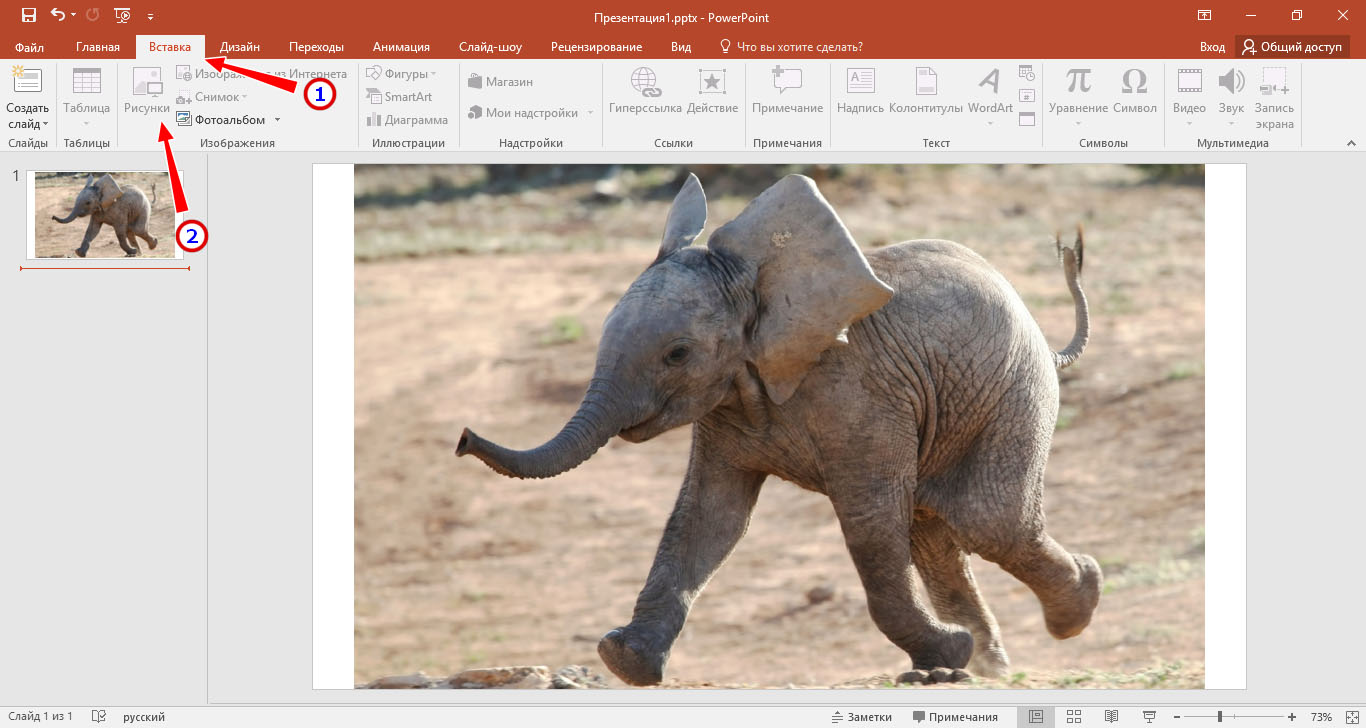
Task: Click the zoom slider handle
Action: tap(1219, 717)
